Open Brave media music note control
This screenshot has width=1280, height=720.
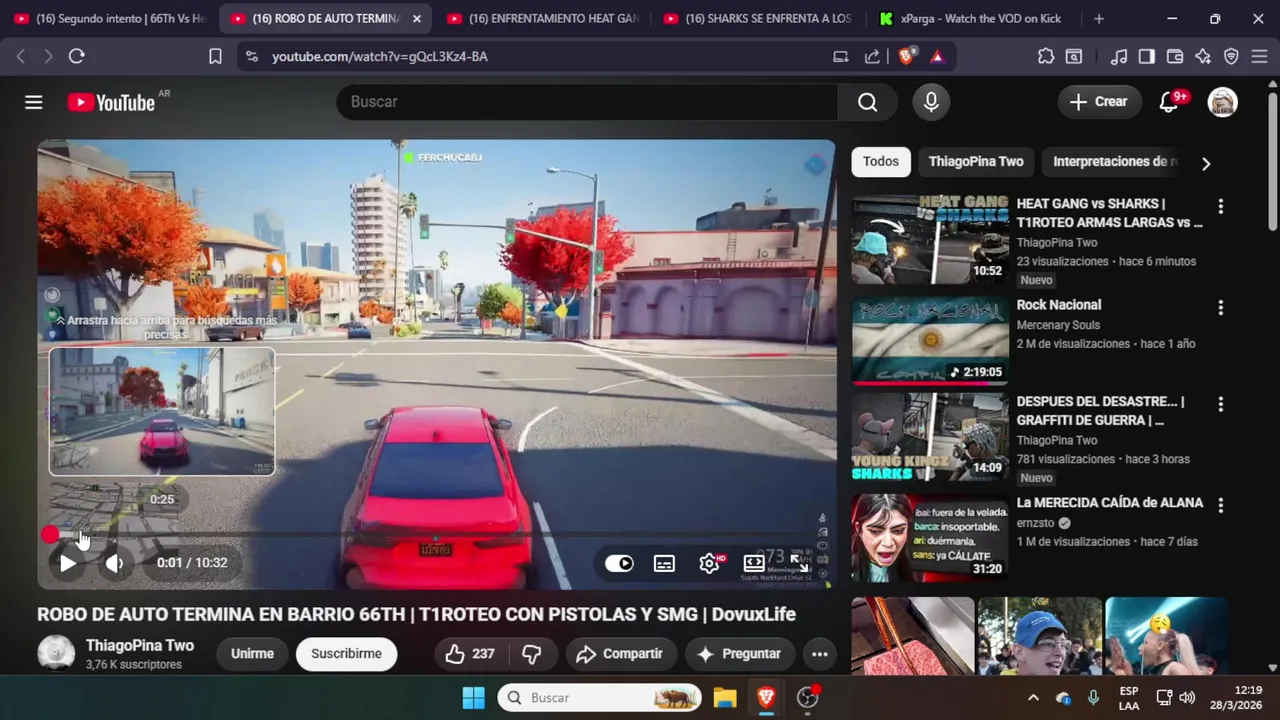[1119, 57]
